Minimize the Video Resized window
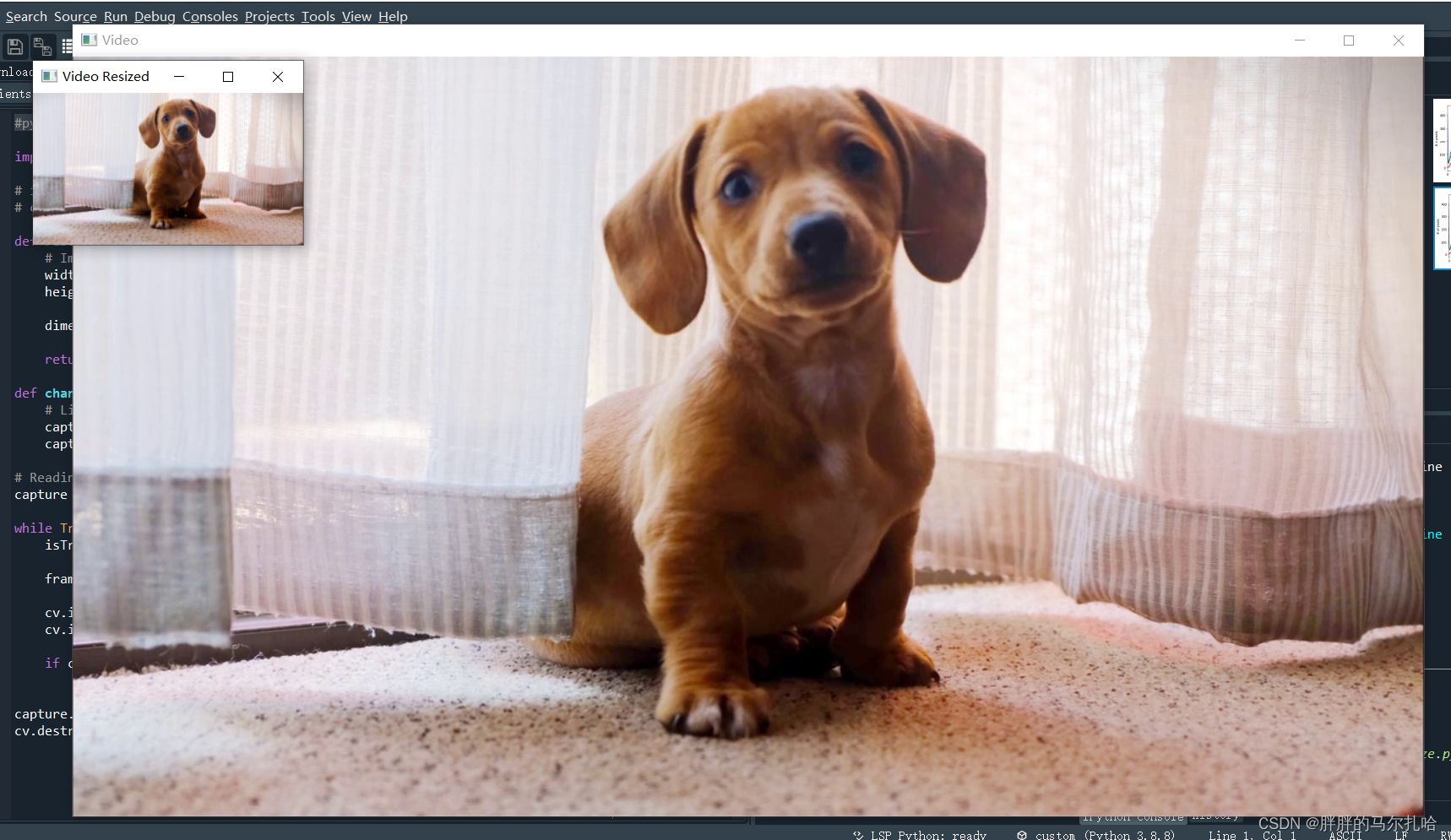 tap(179, 76)
